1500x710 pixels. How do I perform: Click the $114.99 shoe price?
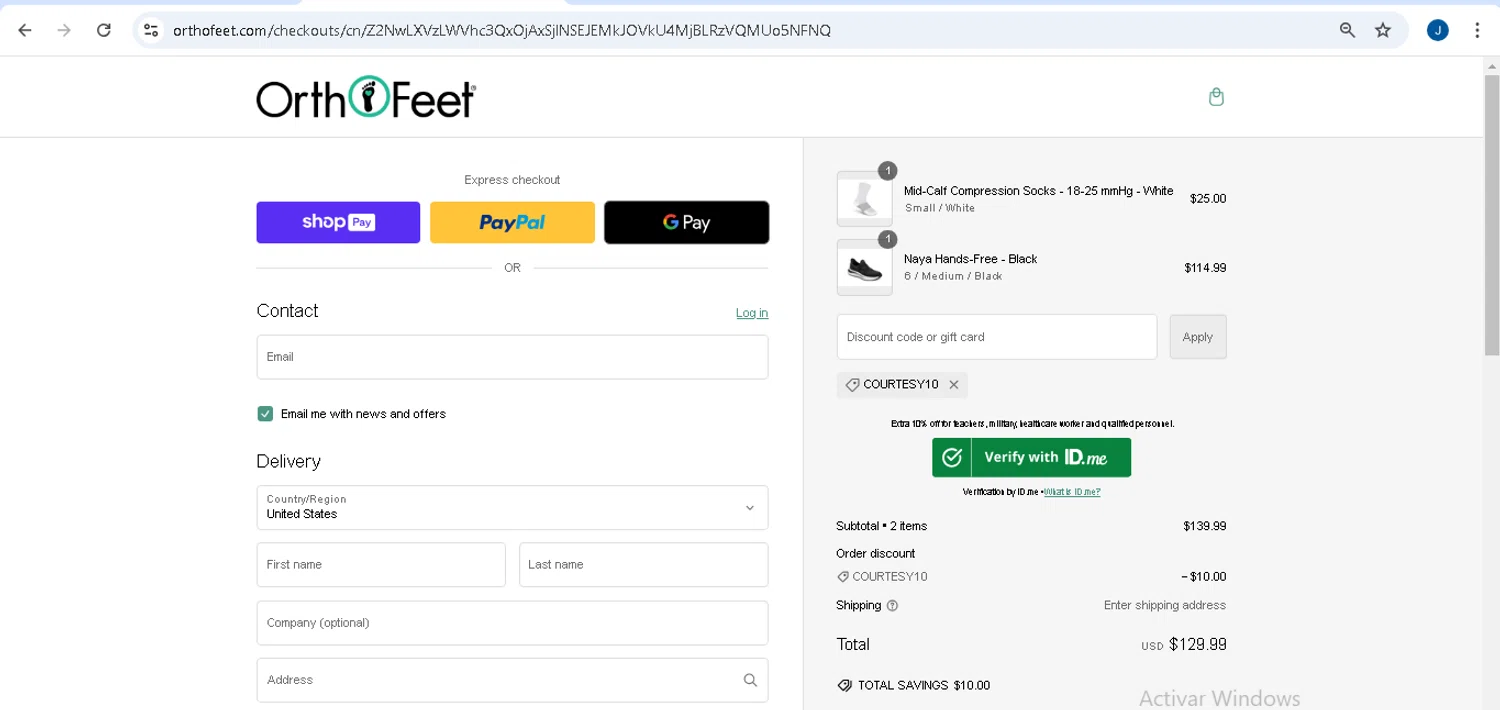coord(1205,268)
